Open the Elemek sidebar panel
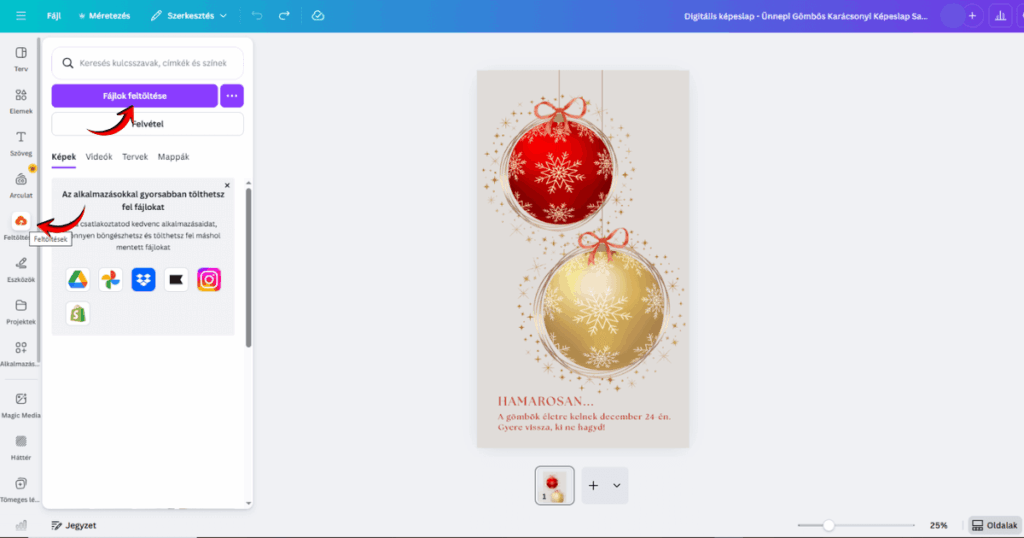Screen dimensions: 1024x538 (x=21, y=101)
